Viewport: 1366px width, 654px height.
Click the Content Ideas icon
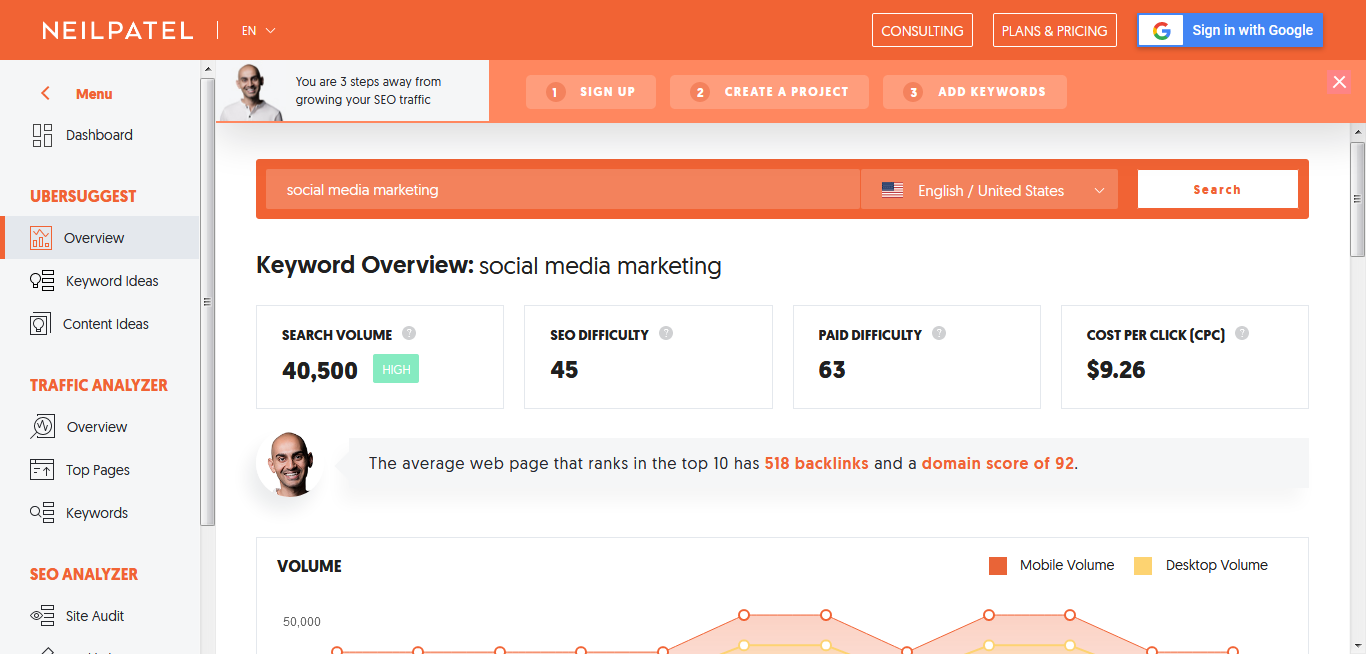click(40, 324)
